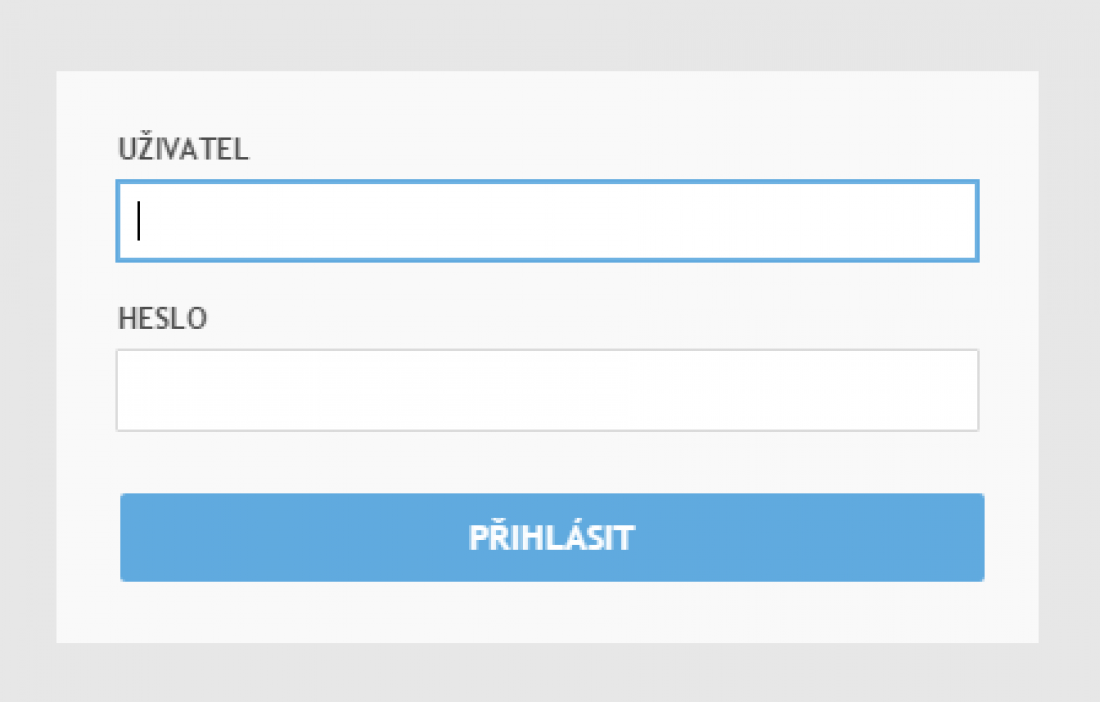Select the text box under HESLO
This screenshot has height=702, width=1100.
click(547, 390)
